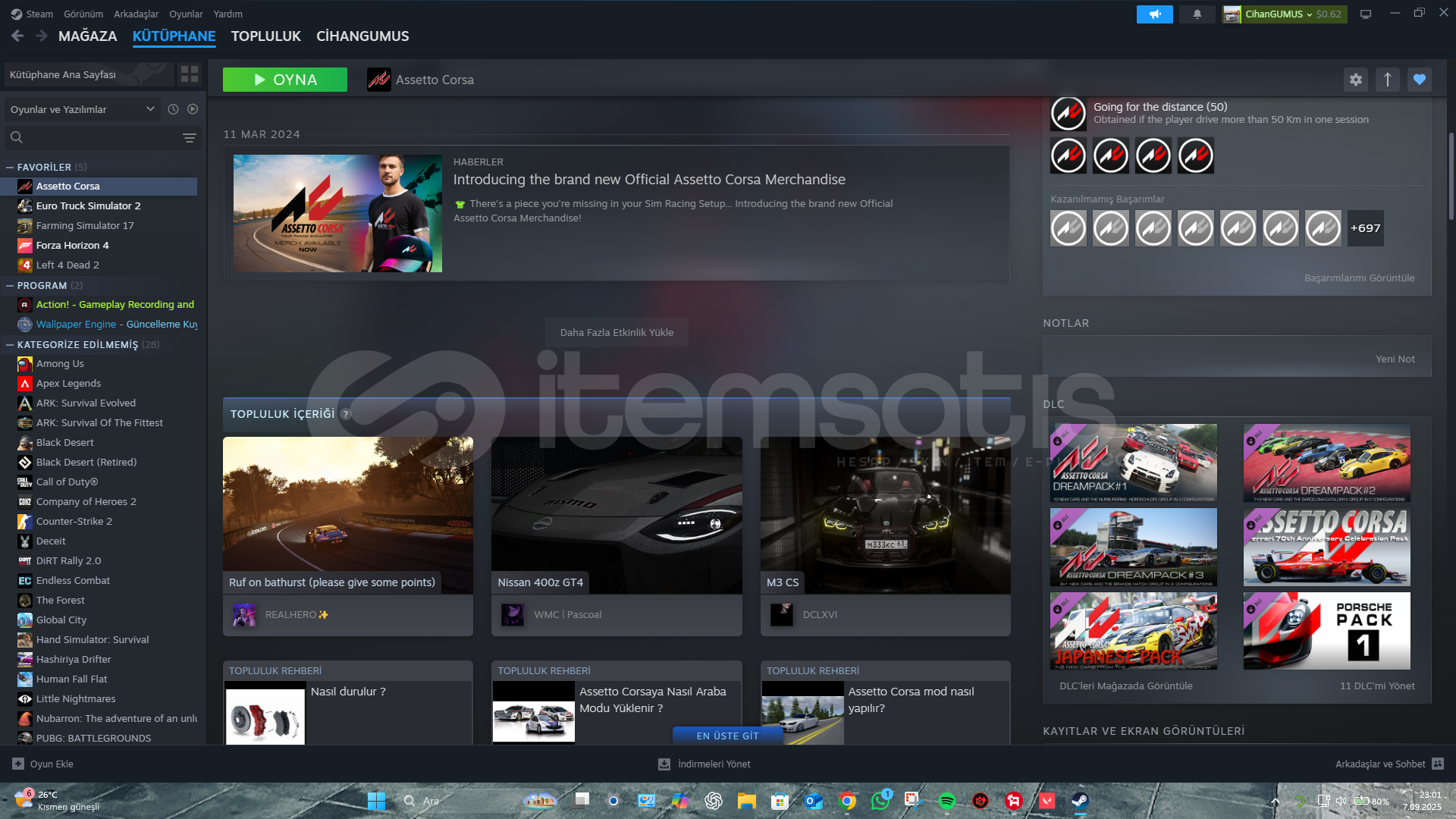Go to the TOPLULUK tab
1456x819 pixels.
tap(265, 36)
